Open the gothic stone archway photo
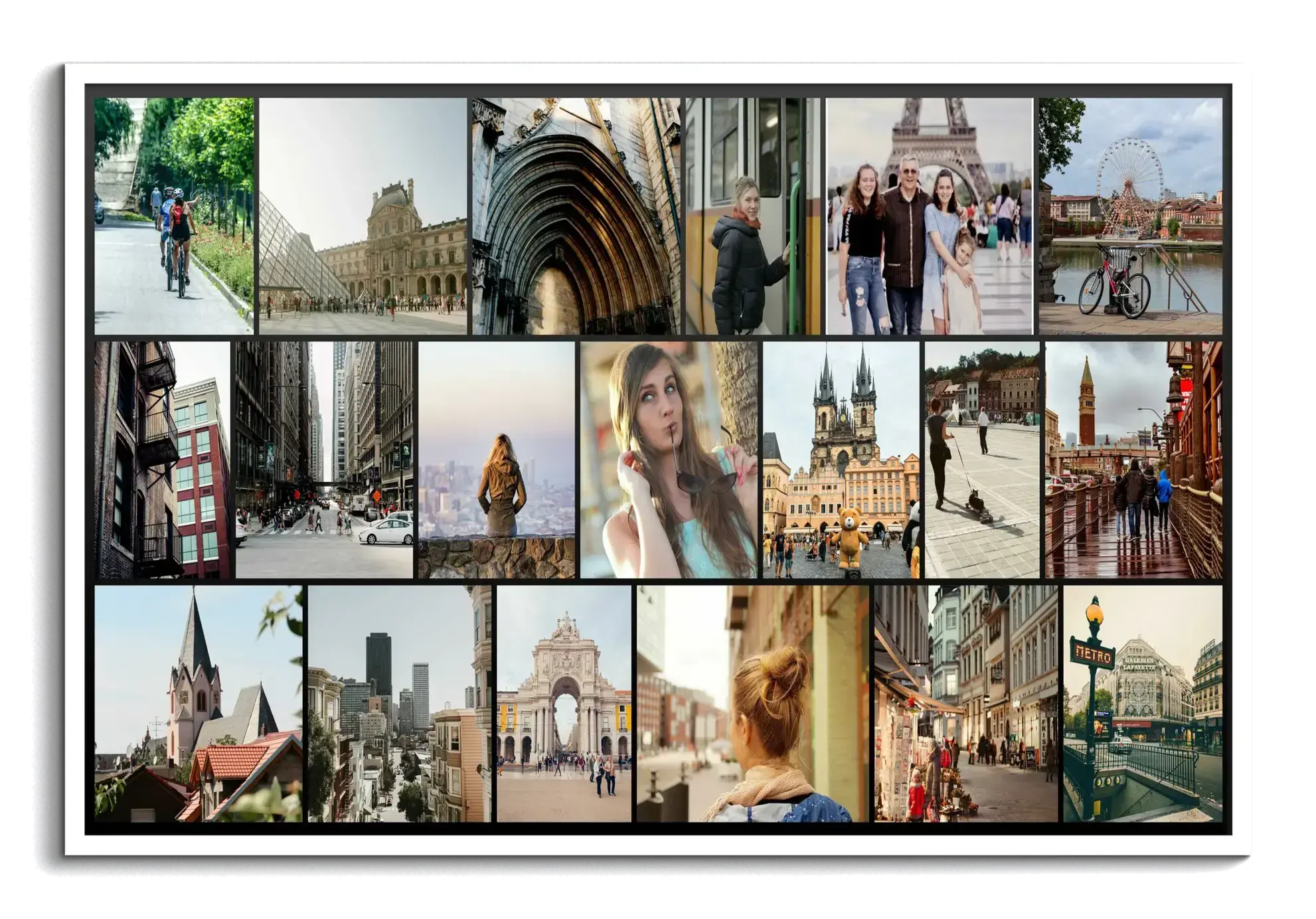The width and height of the screenshot is (1316, 919). coord(576,216)
